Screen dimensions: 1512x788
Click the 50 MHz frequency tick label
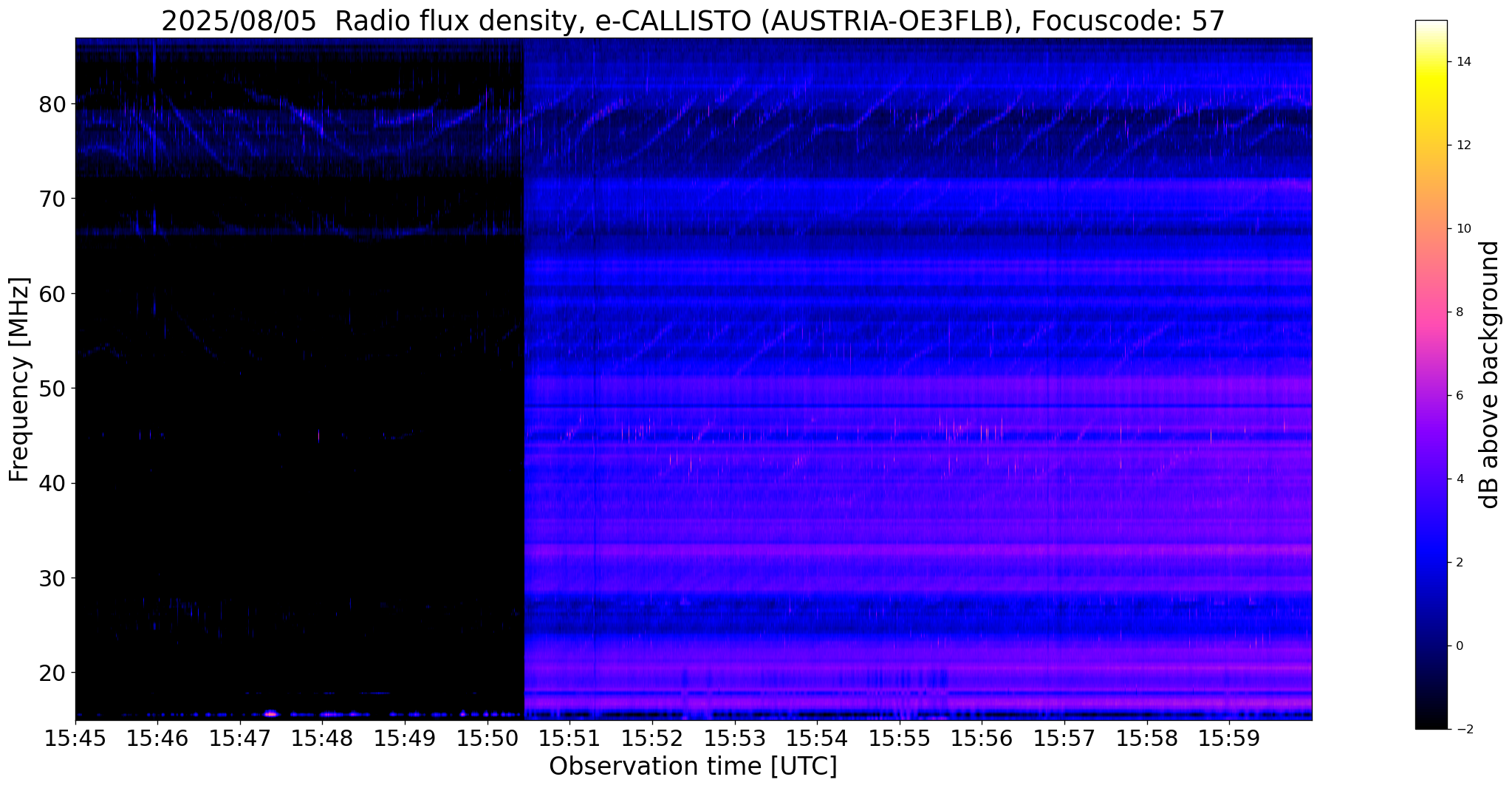(x=52, y=388)
